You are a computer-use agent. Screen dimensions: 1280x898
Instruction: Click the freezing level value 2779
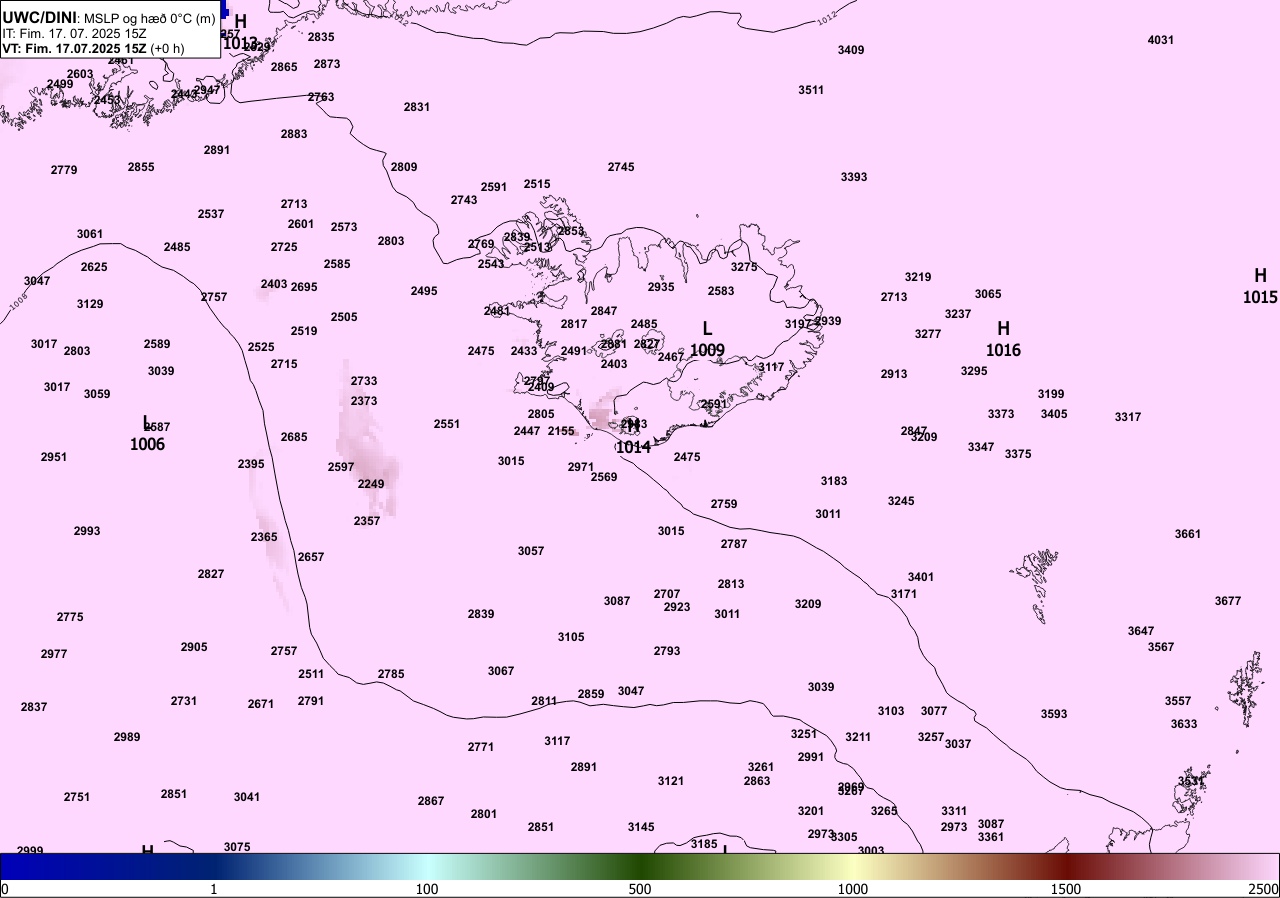click(x=64, y=170)
